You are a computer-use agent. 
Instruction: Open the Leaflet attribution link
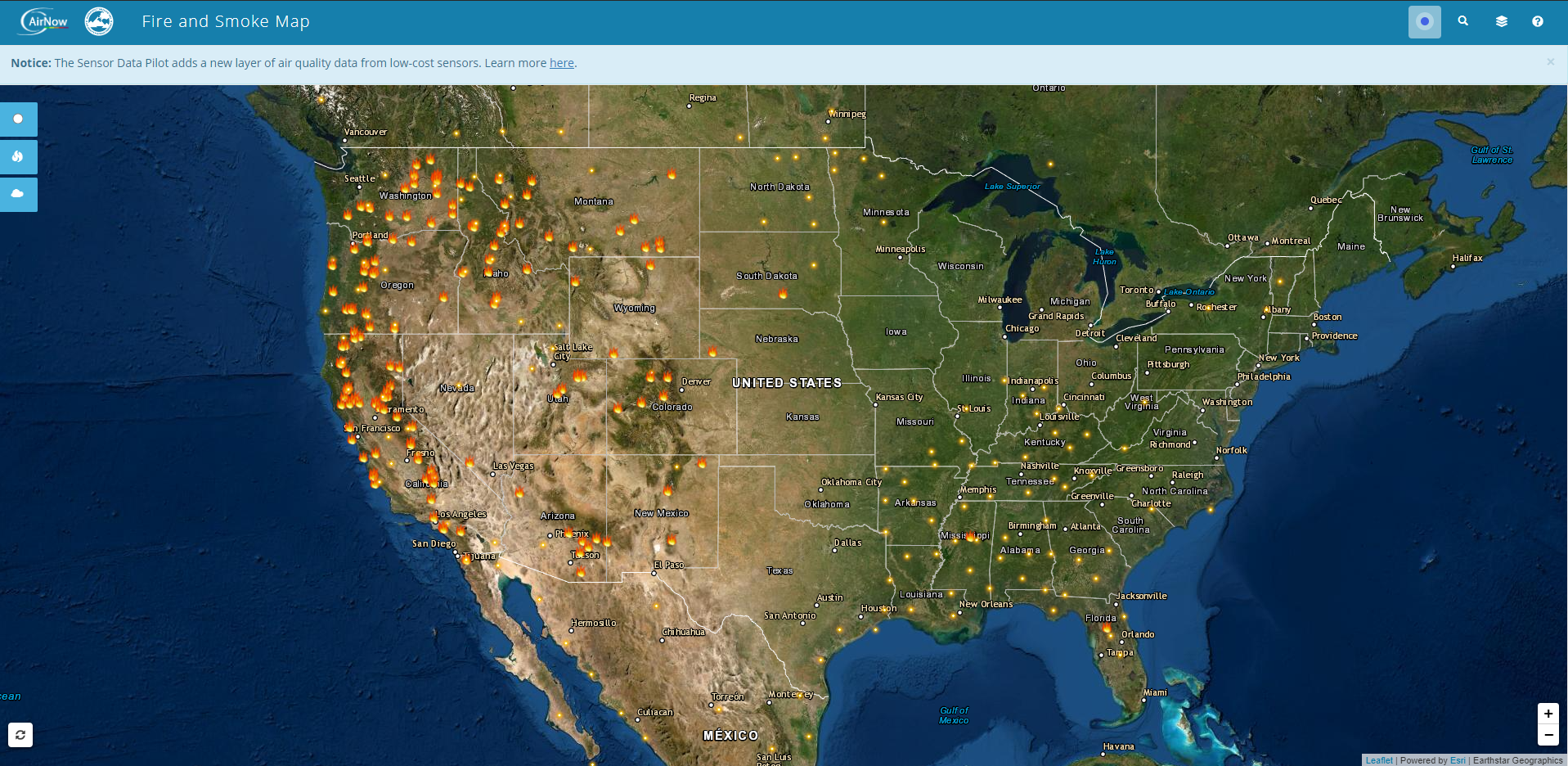[x=1379, y=760]
